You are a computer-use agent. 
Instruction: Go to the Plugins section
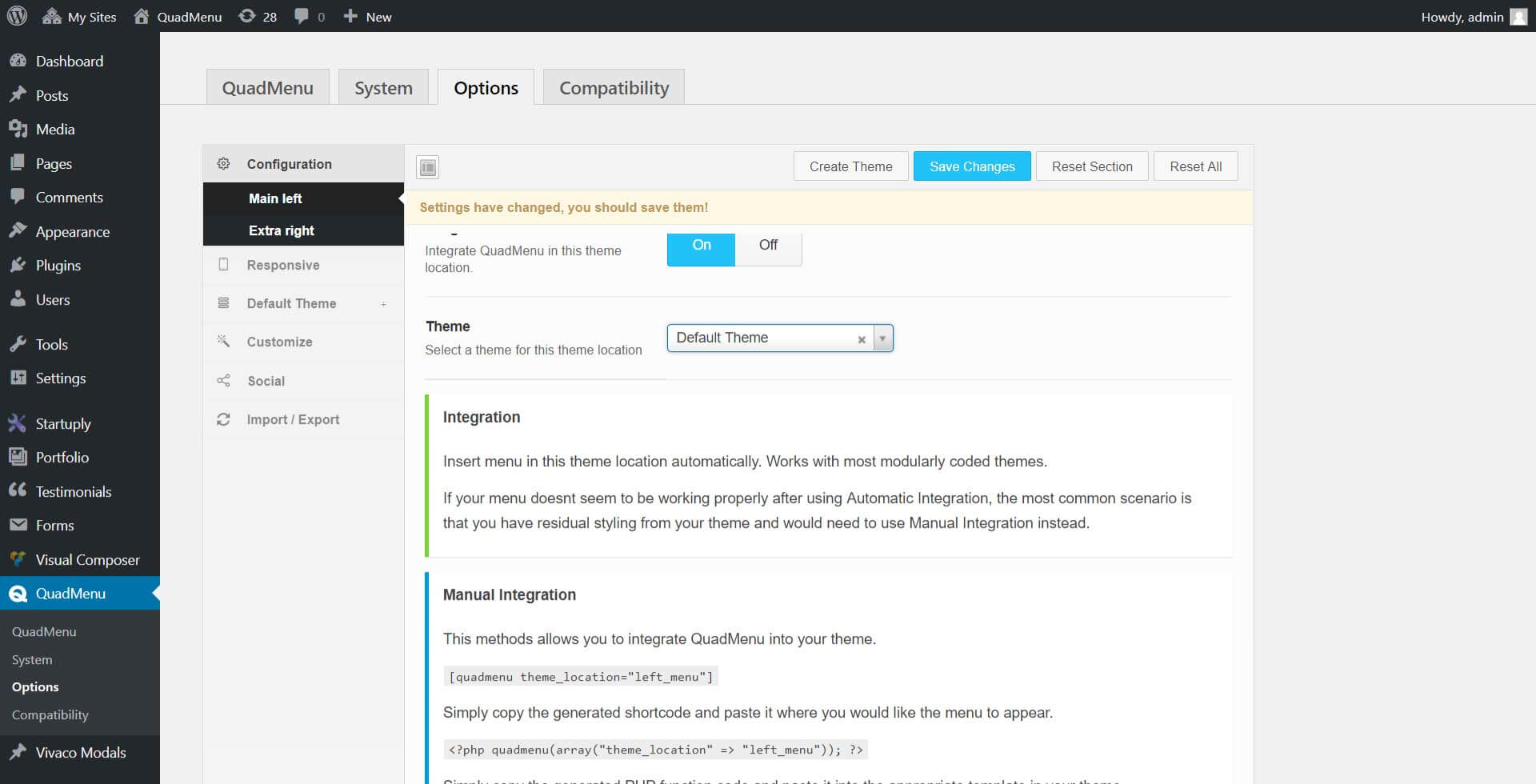pos(80,265)
